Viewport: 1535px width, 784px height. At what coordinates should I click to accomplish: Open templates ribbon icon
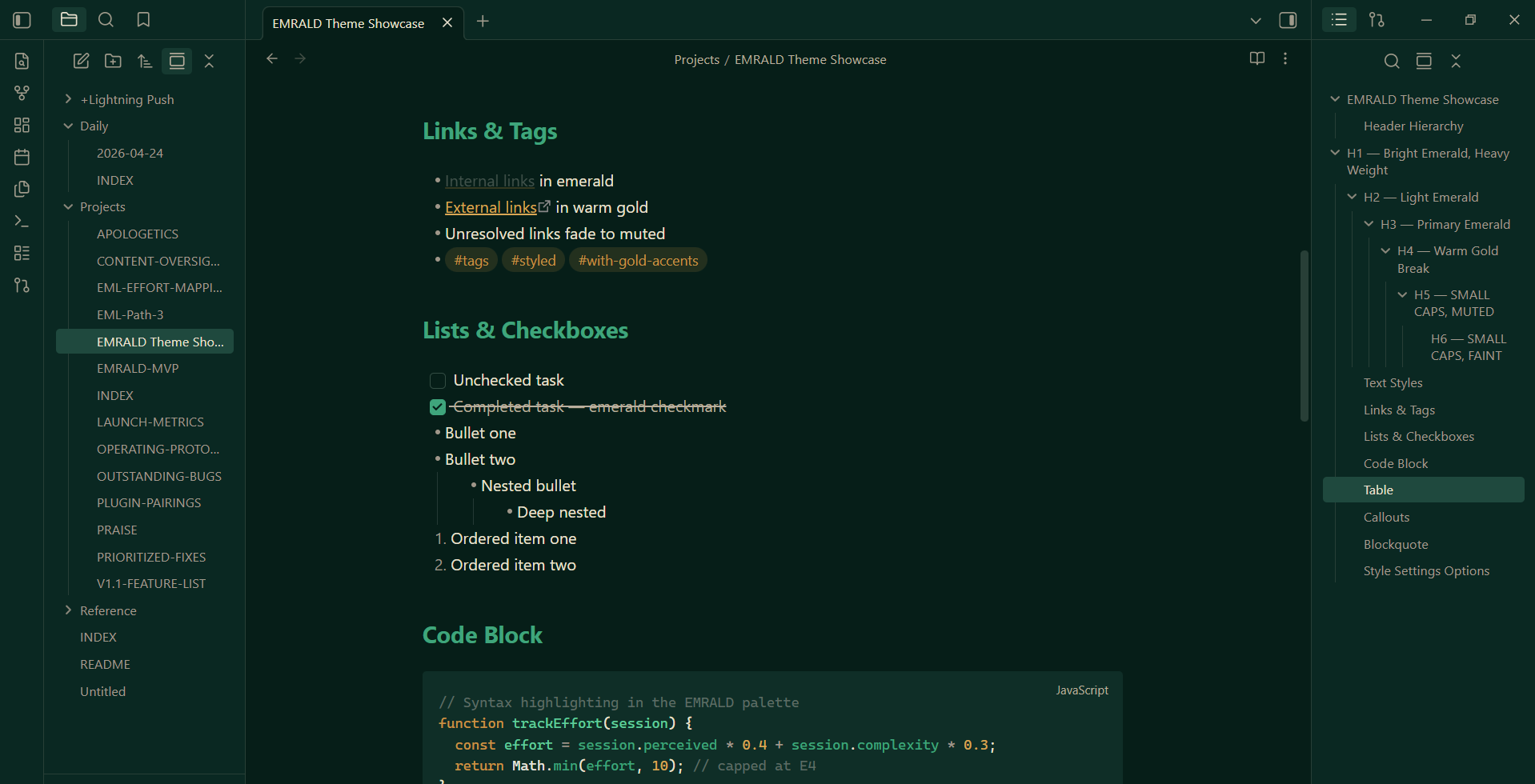pyautogui.click(x=22, y=189)
